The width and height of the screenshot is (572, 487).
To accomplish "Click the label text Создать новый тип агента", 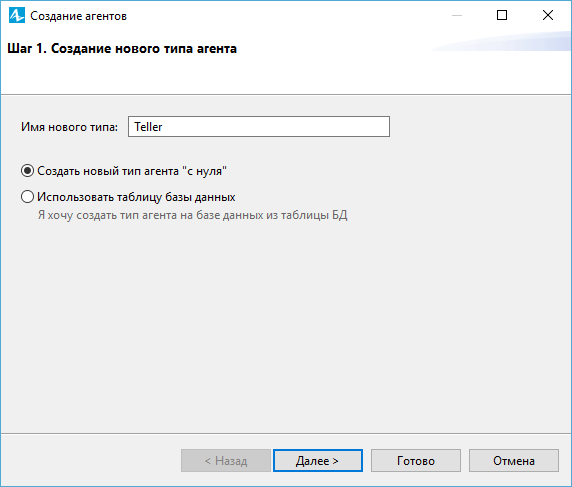I will coord(108,171).
